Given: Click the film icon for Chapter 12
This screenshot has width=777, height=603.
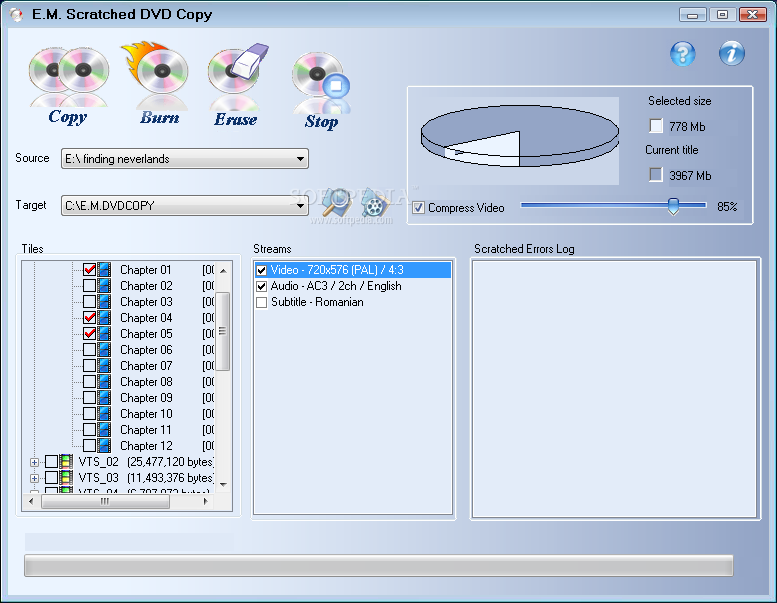Looking at the screenshot, I should tap(104, 445).
